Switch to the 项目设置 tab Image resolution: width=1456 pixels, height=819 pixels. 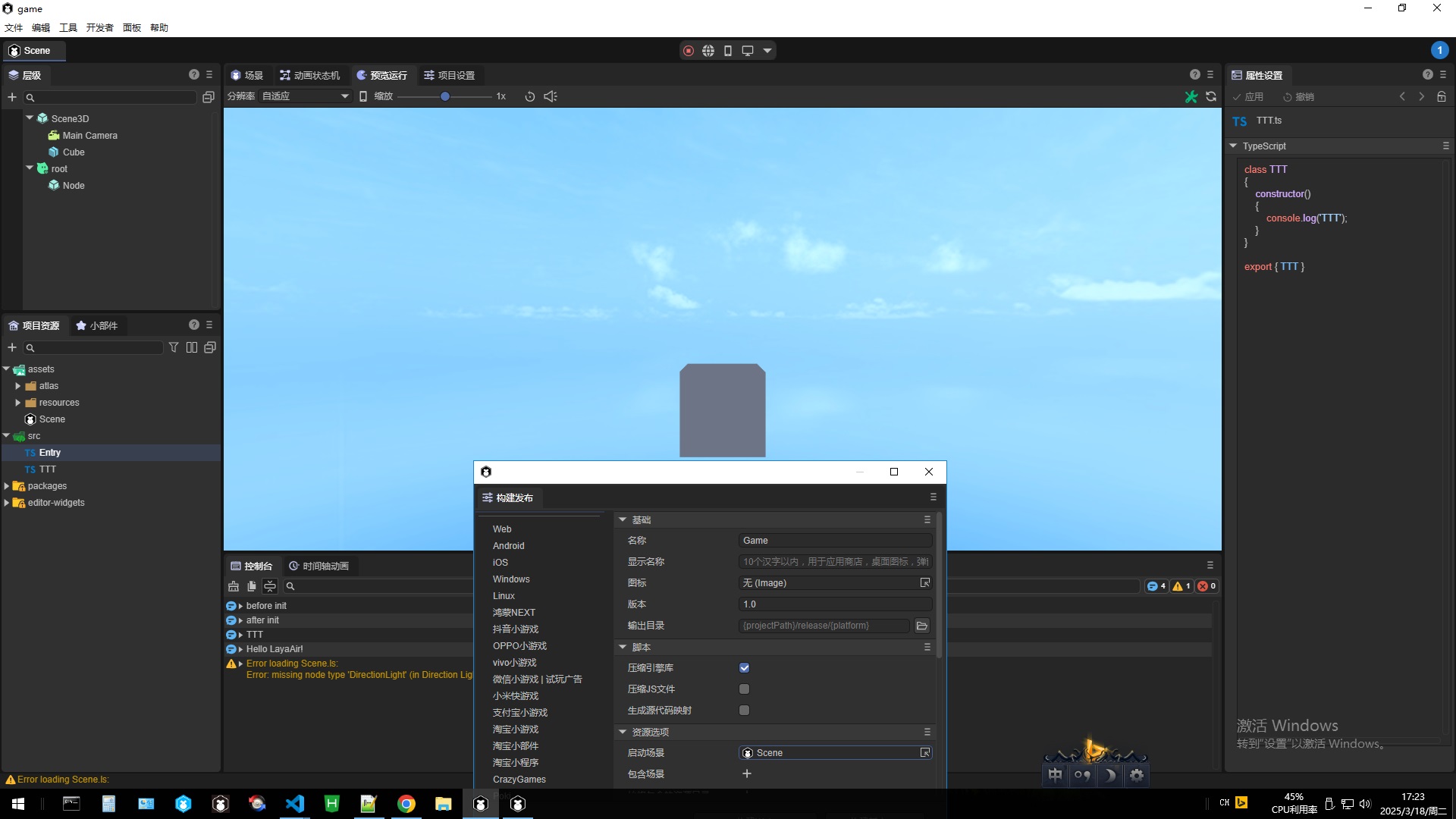click(449, 75)
